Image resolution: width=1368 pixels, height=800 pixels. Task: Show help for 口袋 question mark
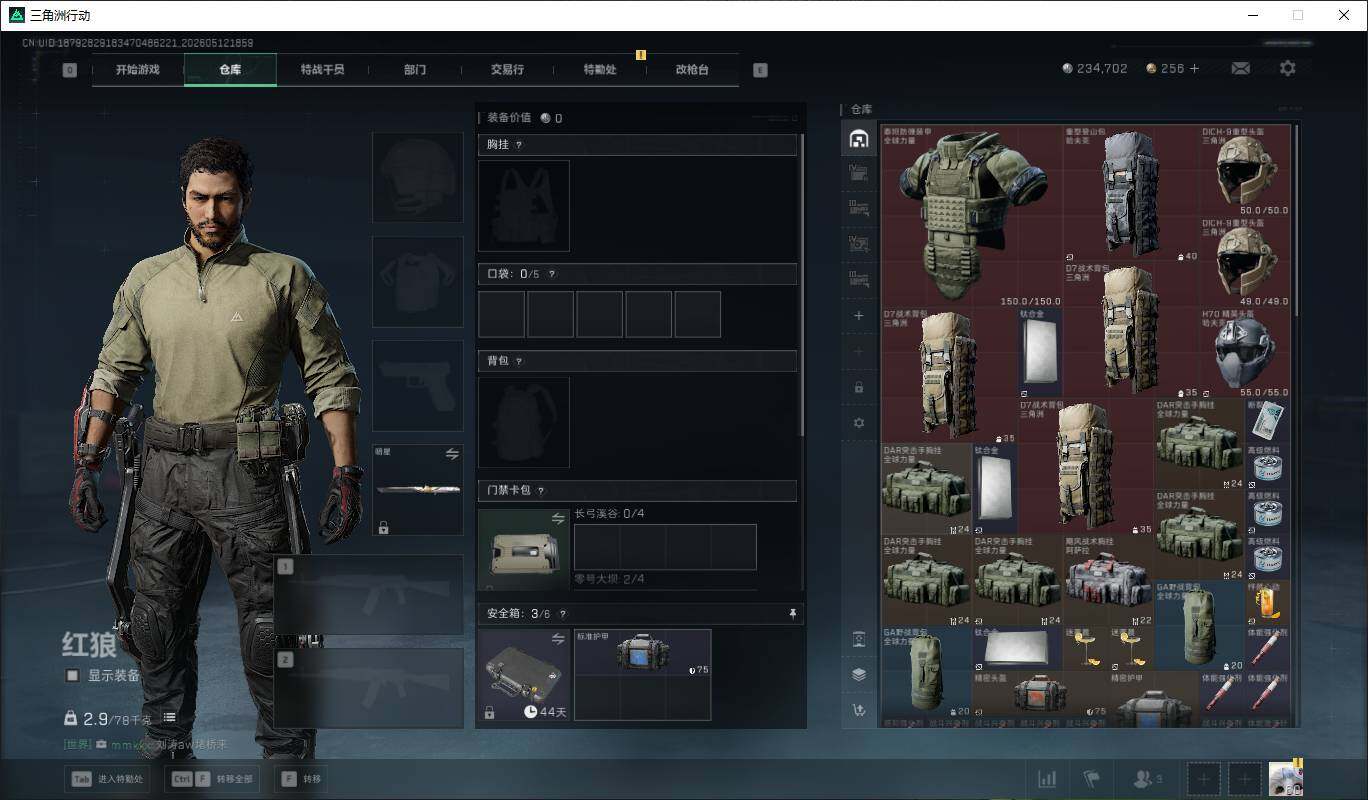[x=551, y=274]
